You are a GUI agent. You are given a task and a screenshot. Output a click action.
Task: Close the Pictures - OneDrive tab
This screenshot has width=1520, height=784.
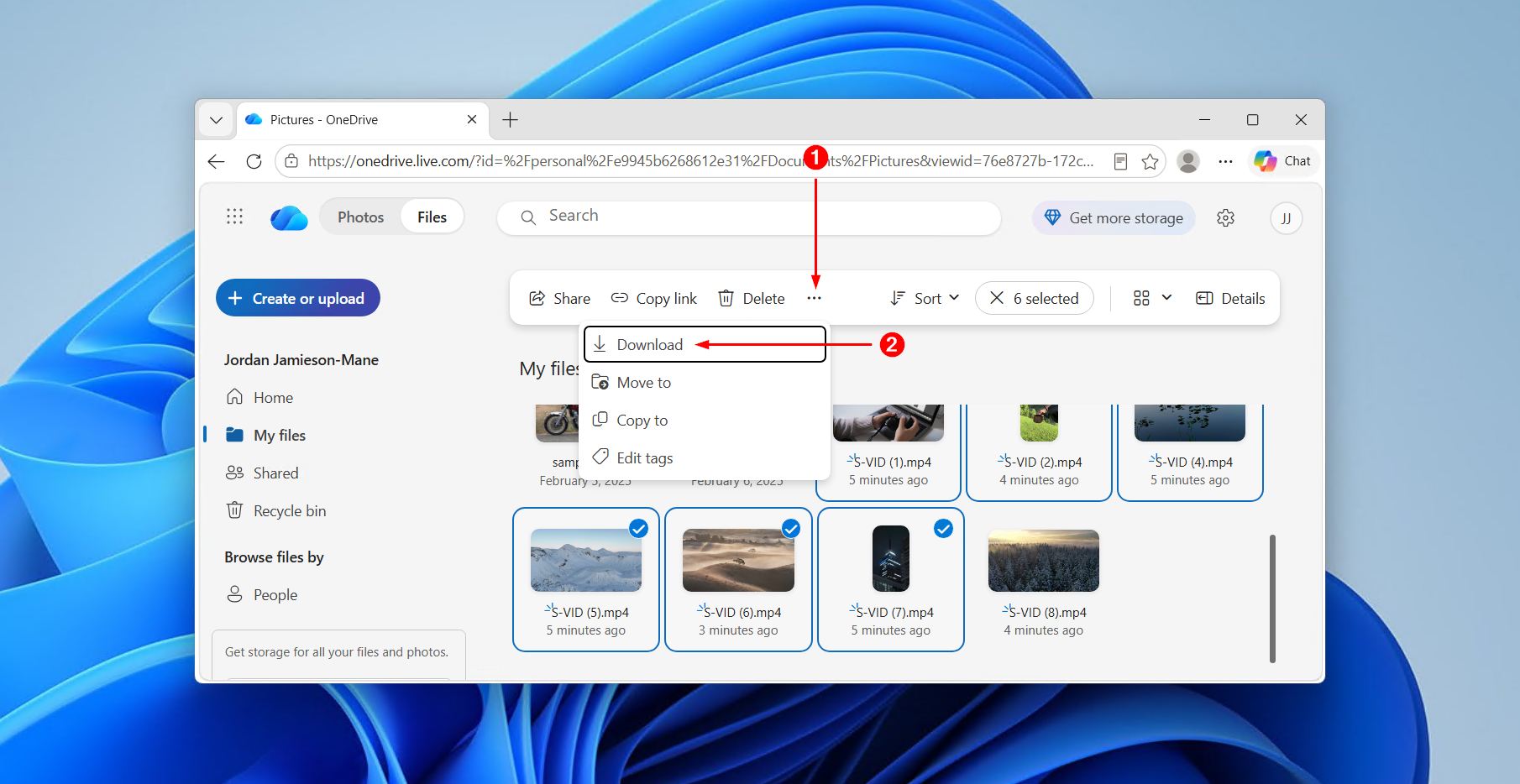(472, 120)
